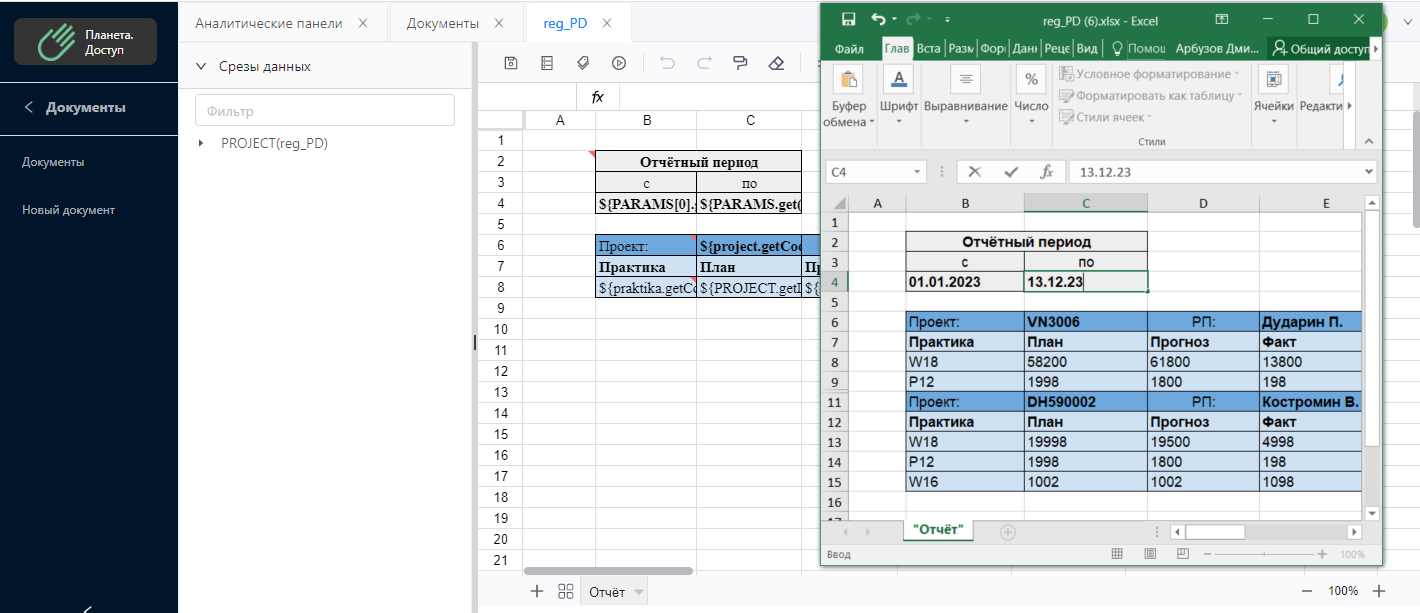Image resolution: width=1420 pixels, height=613 pixels.
Task: Open the Файл ribbon tab in Excel
Action: [x=850, y=48]
